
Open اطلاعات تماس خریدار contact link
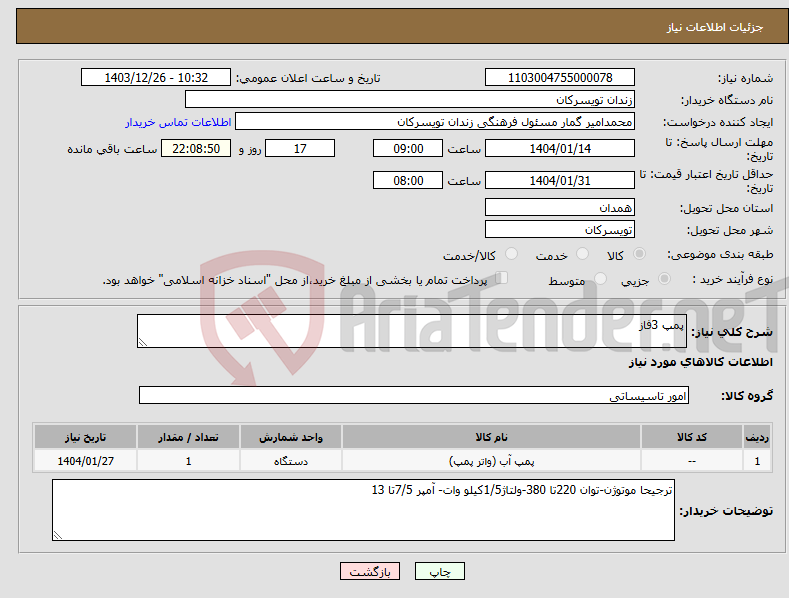(x=178, y=122)
